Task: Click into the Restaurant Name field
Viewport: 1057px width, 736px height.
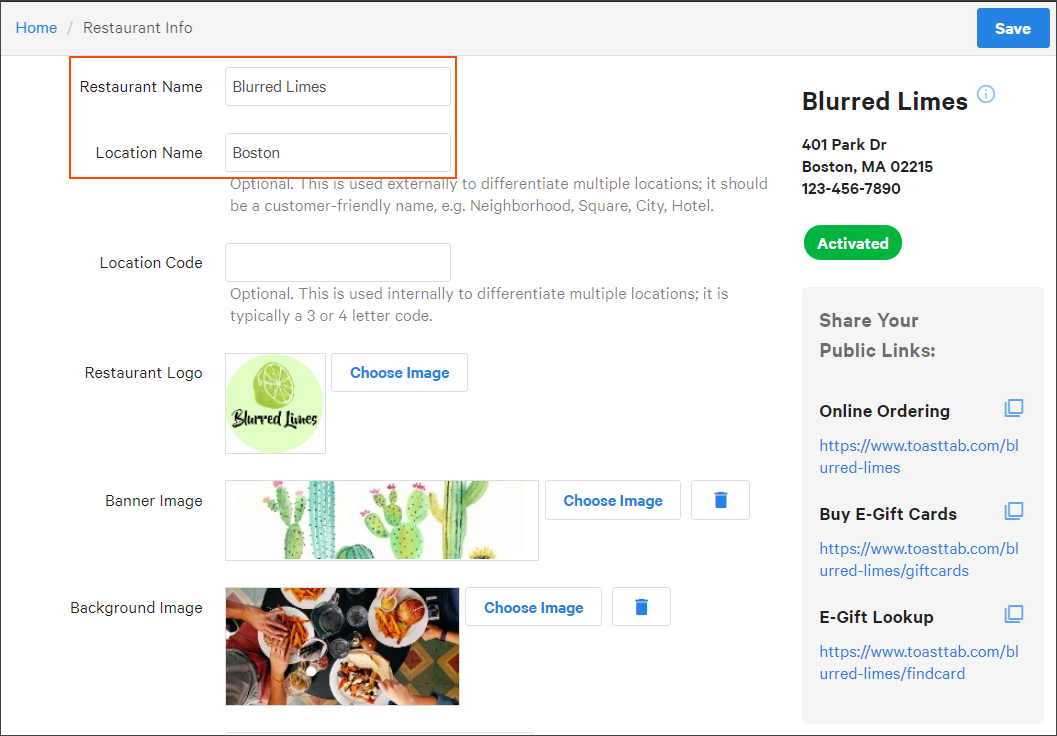Action: 337,87
